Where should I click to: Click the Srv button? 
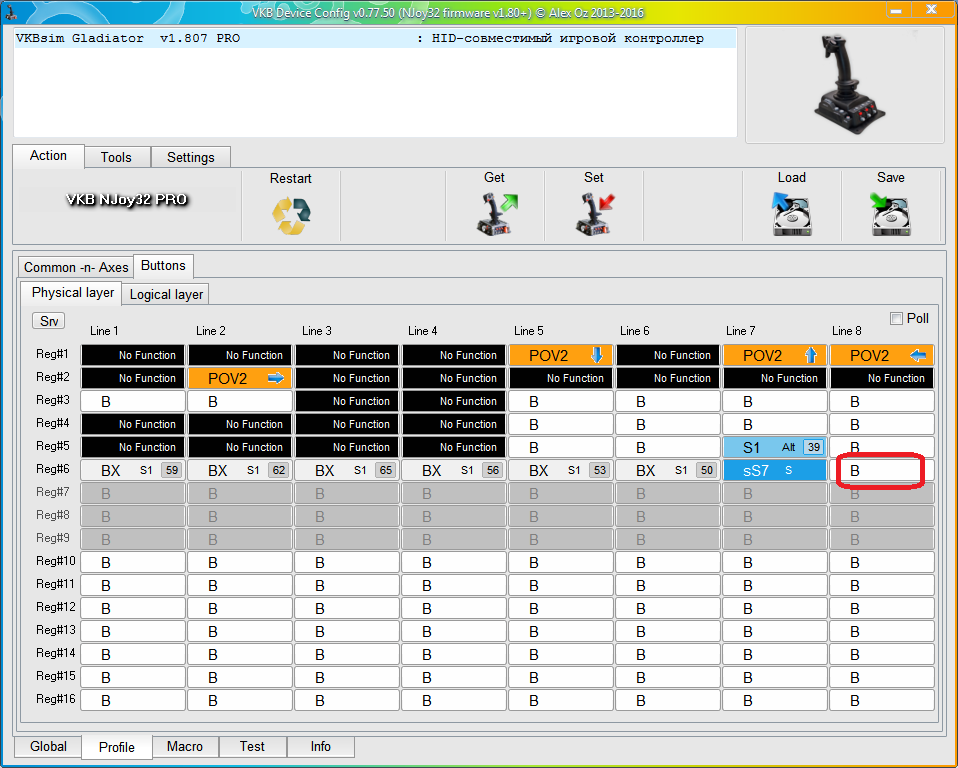pos(49,321)
